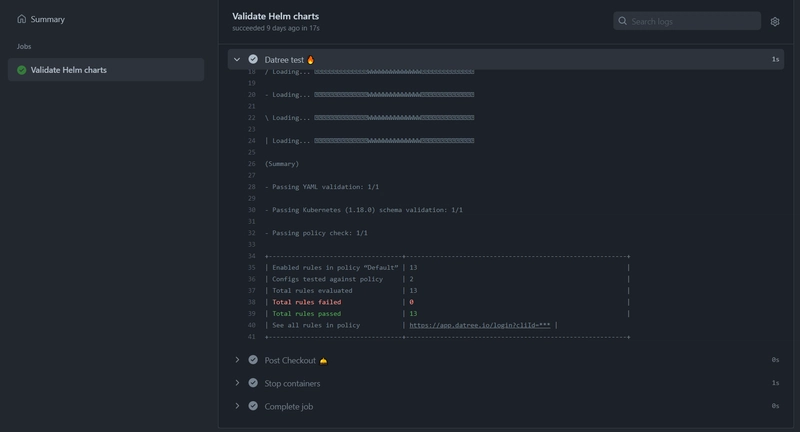Click "Enabled rules in policy" log text
This screenshot has height=432, width=800.
click(316, 267)
